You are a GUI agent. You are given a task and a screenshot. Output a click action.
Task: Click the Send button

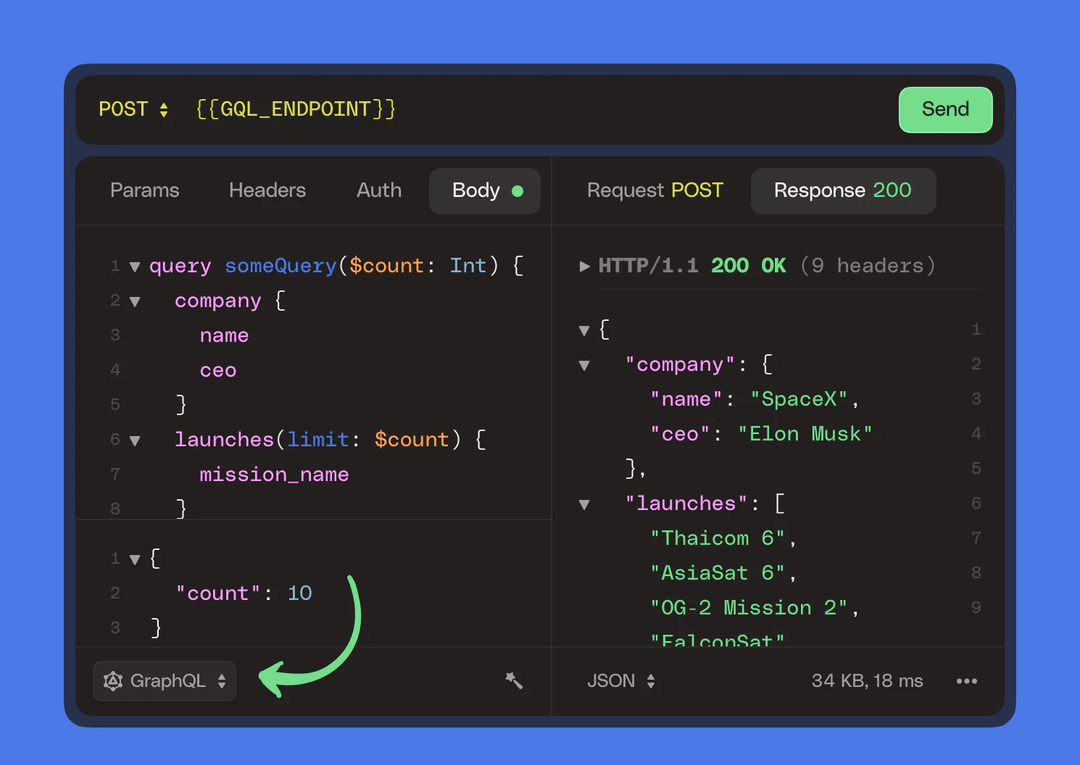pyautogui.click(x=945, y=110)
